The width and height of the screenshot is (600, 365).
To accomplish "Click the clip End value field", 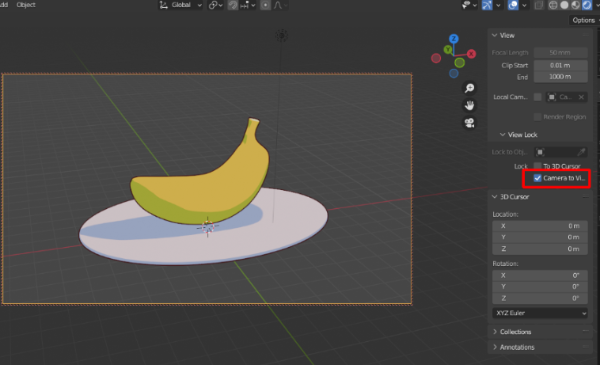I will click(x=560, y=77).
